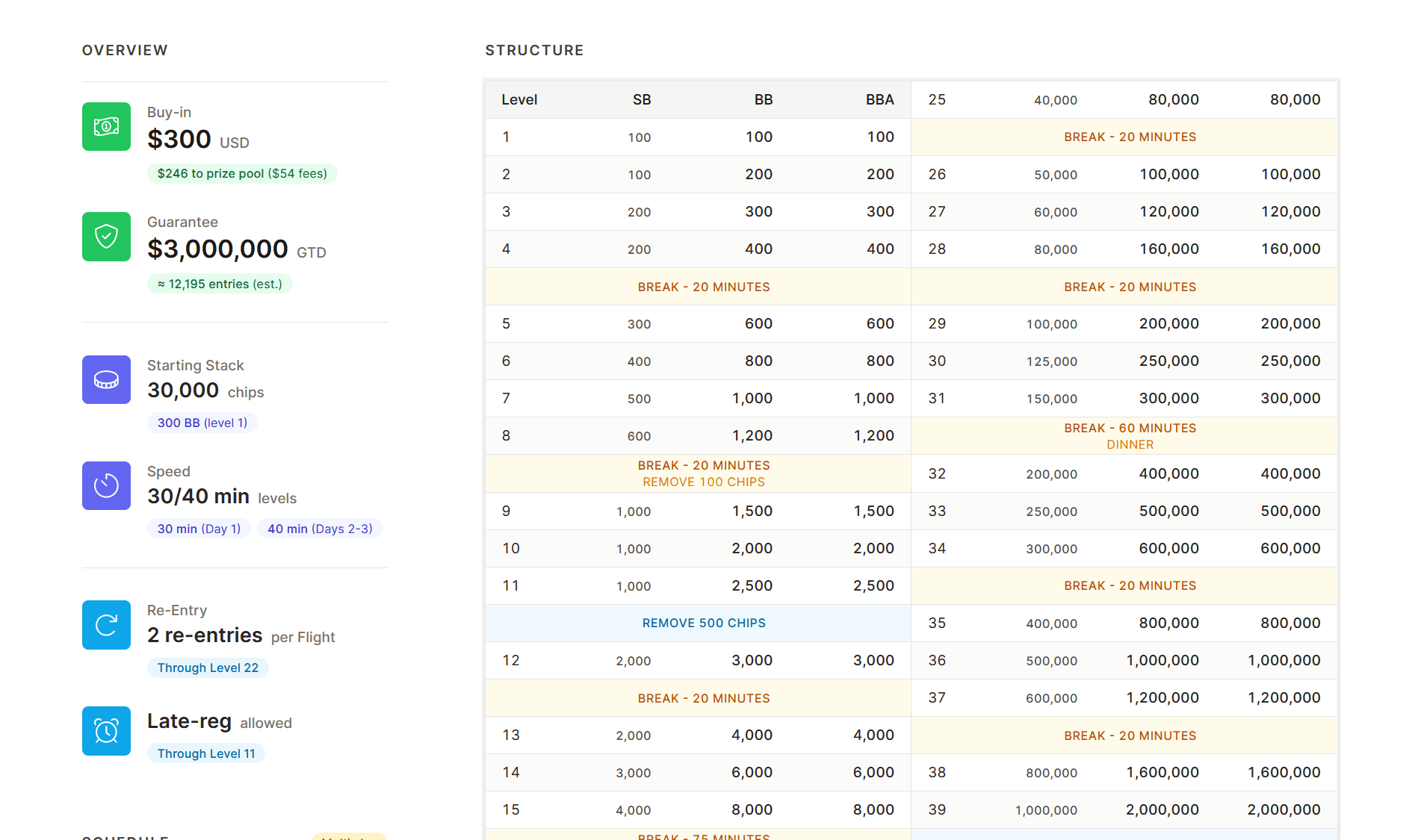Click the "Level" column header

(521, 99)
